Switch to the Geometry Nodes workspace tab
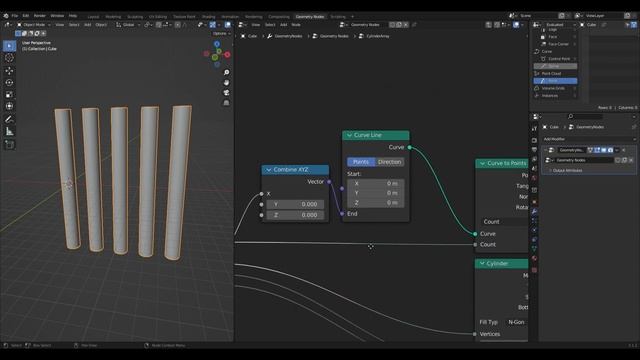Viewport: 640px width, 360px height. pyautogui.click(x=310, y=17)
